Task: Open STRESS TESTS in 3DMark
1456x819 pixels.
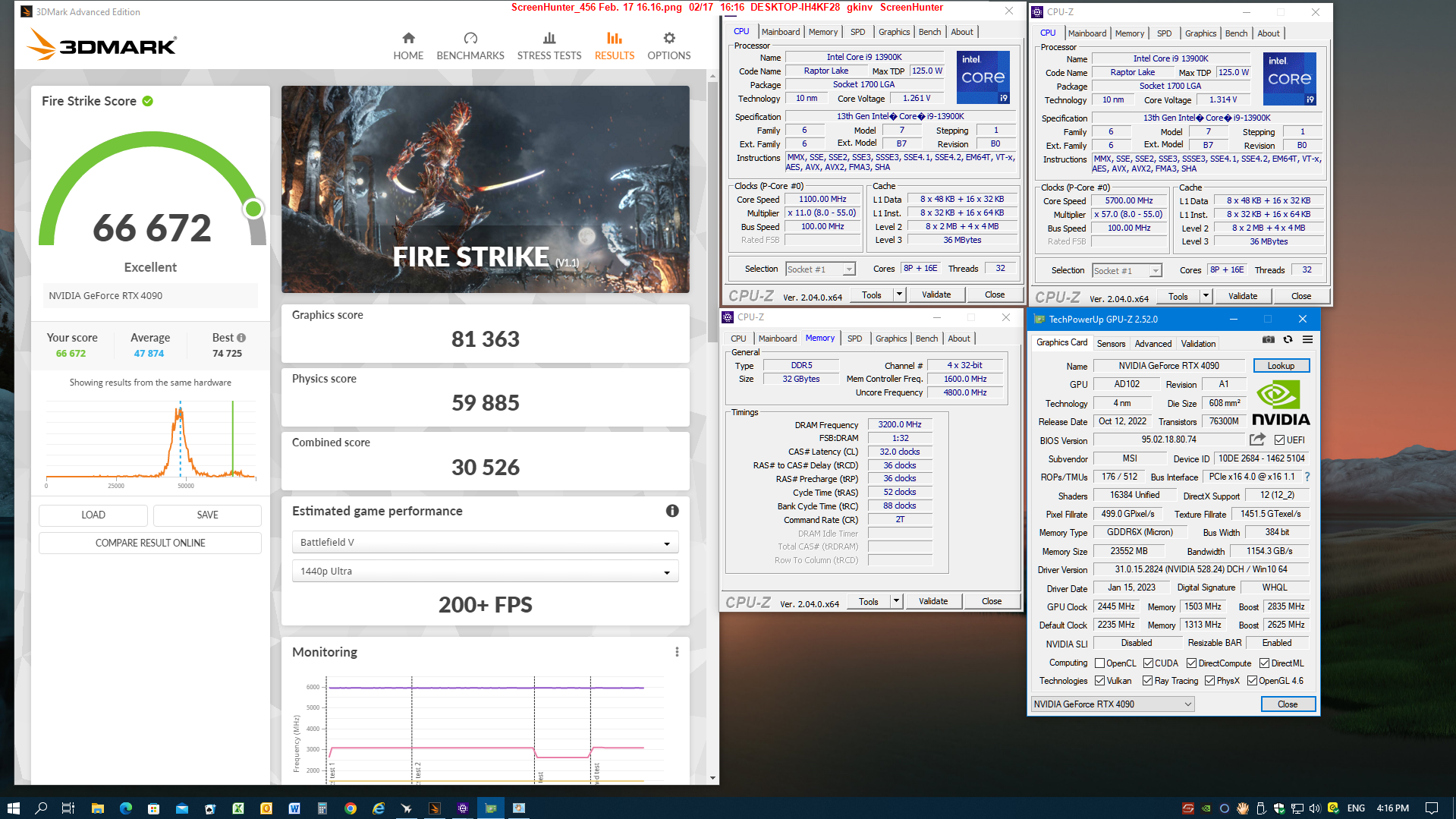Action: (x=549, y=46)
